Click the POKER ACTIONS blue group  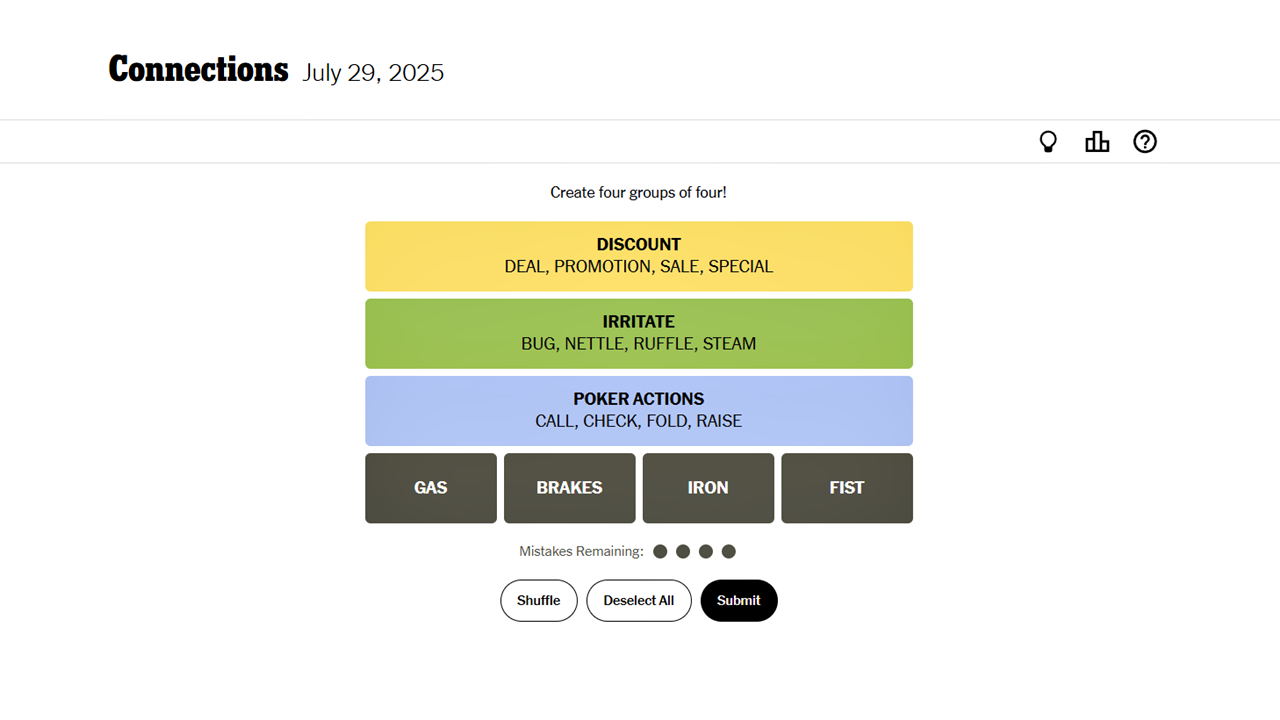[x=639, y=410]
